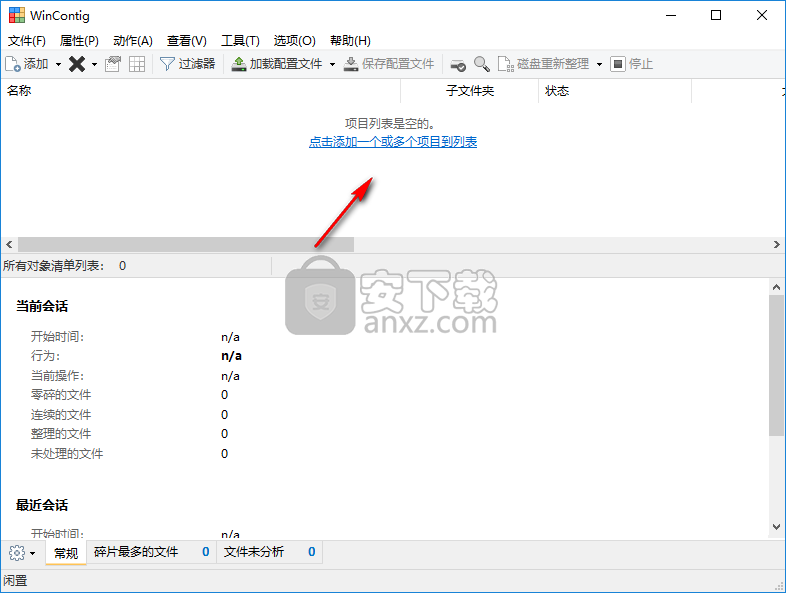Click the horizontal scrollbar left arrow
This screenshot has height=593, width=786.
pos(9,245)
